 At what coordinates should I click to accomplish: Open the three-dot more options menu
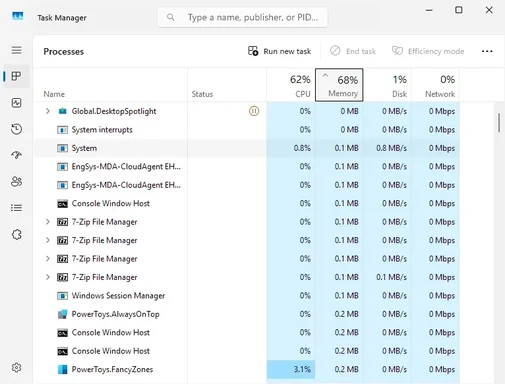pos(487,51)
